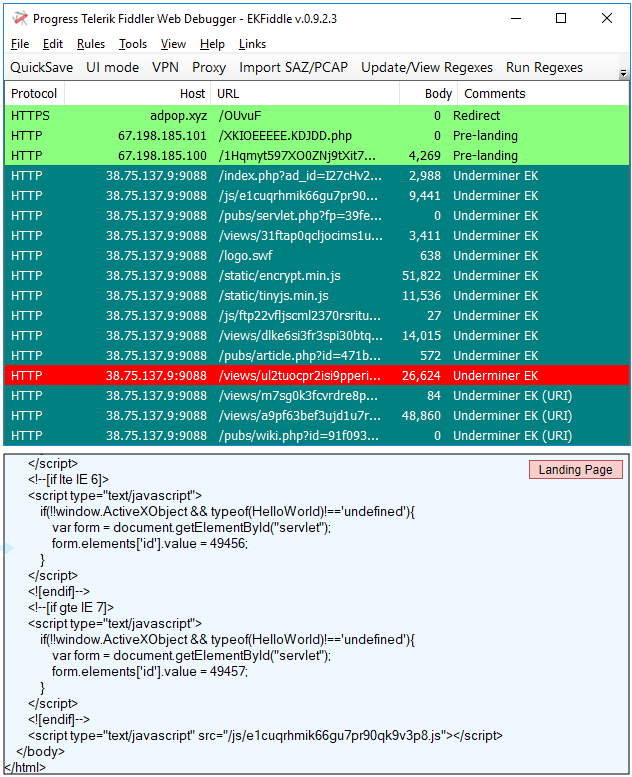Open the File menu
The height and width of the screenshot is (777, 632).
20,44
